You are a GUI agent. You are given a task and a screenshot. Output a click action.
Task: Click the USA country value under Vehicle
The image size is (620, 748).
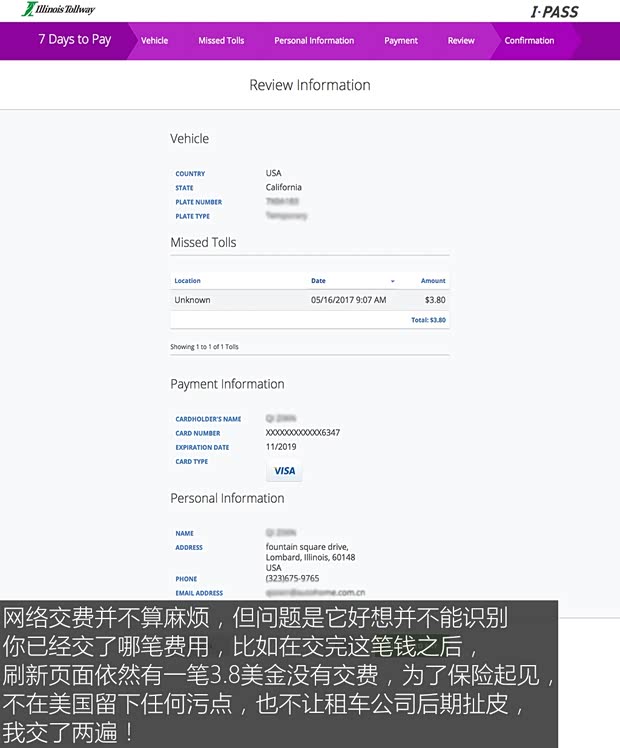point(274,173)
